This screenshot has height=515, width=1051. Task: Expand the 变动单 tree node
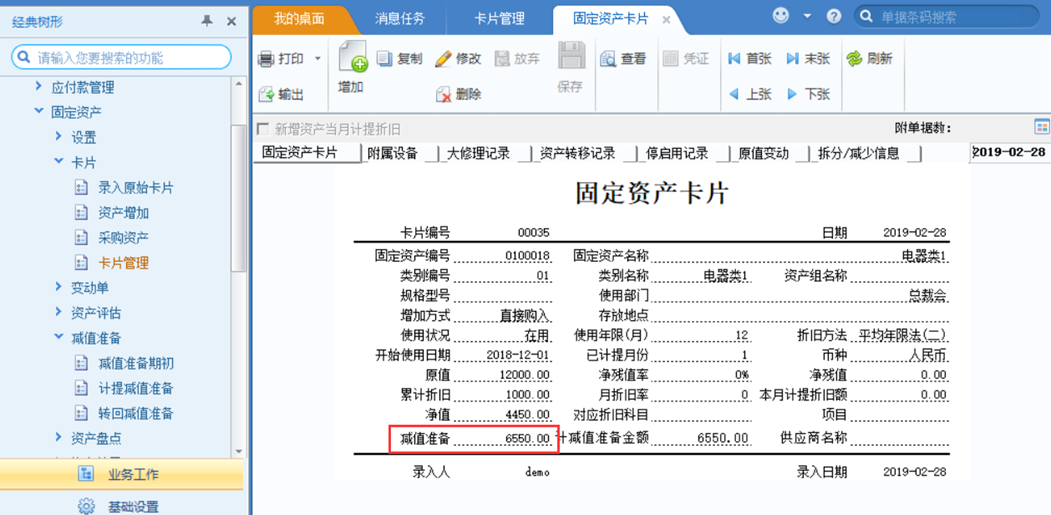[x=59, y=288]
